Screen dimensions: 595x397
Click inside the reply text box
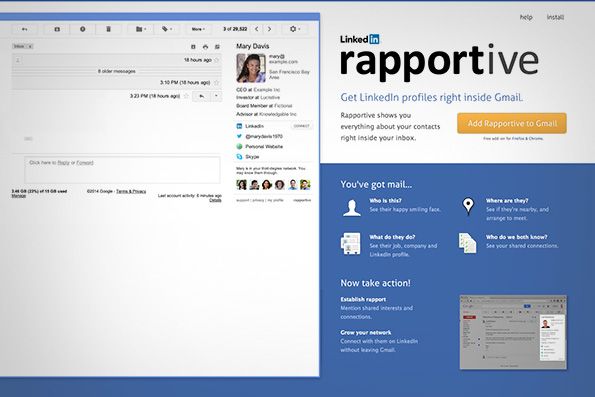click(122, 170)
